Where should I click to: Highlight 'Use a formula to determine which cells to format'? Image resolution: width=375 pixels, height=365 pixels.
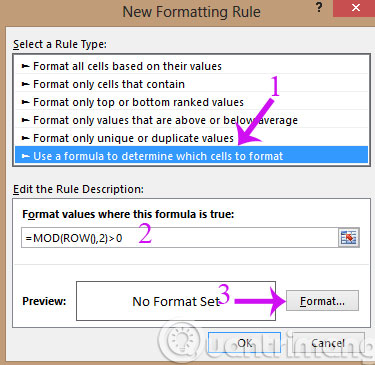click(x=192, y=156)
